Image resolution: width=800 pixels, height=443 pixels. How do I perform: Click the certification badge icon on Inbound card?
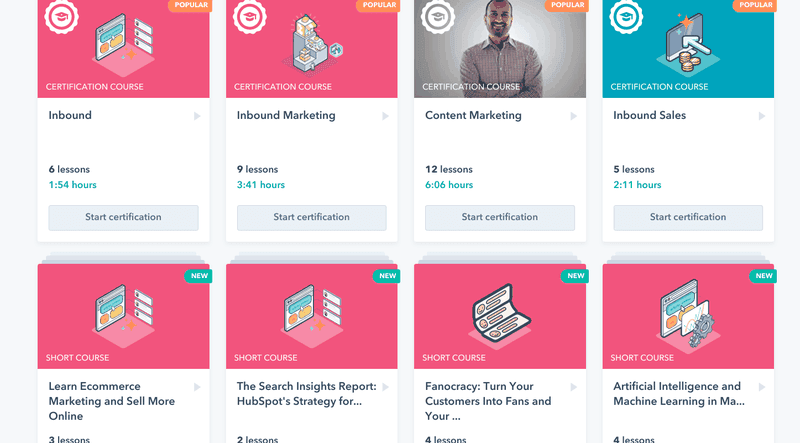click(61, 16)
